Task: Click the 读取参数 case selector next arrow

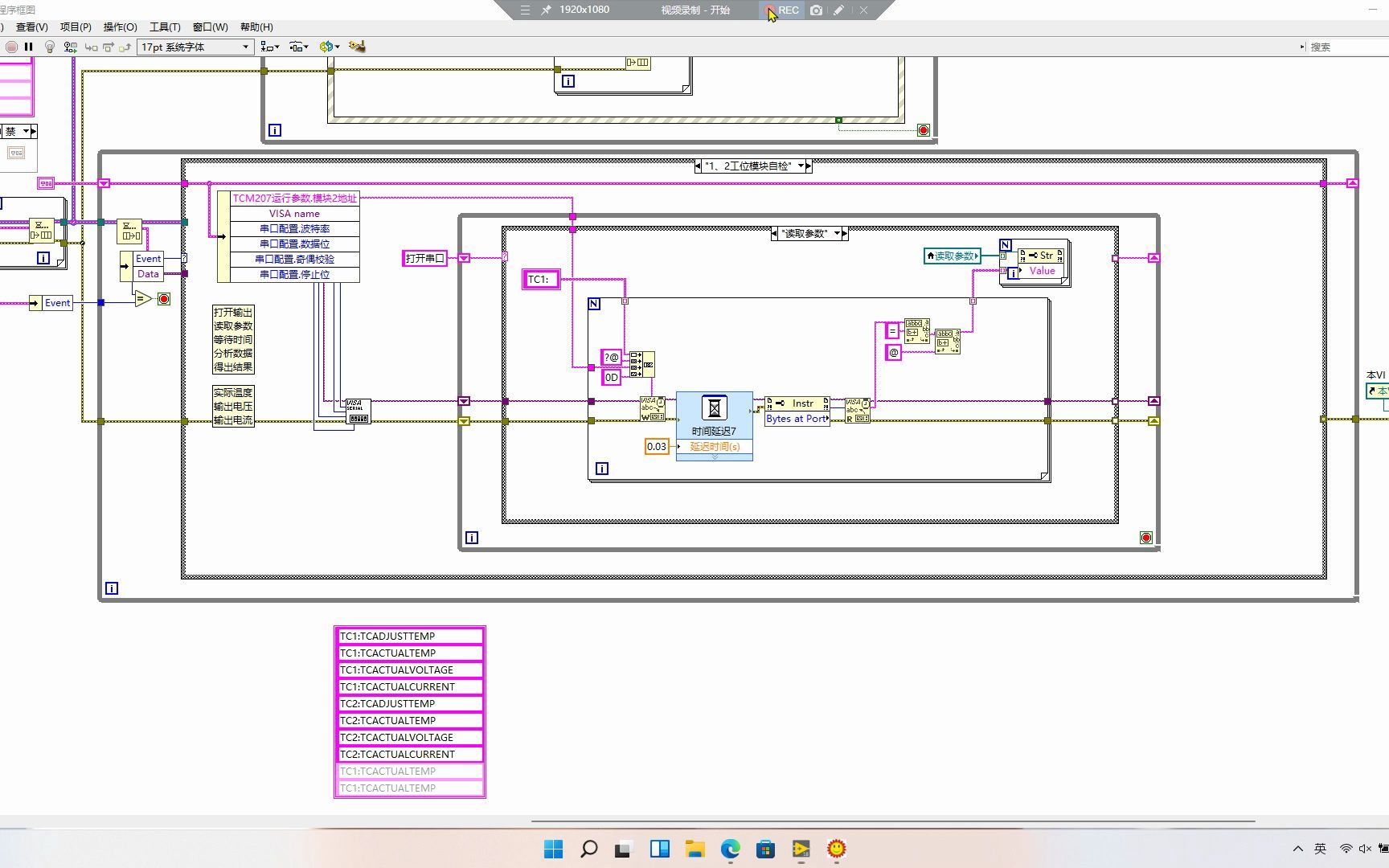Action: pos(844,234)
